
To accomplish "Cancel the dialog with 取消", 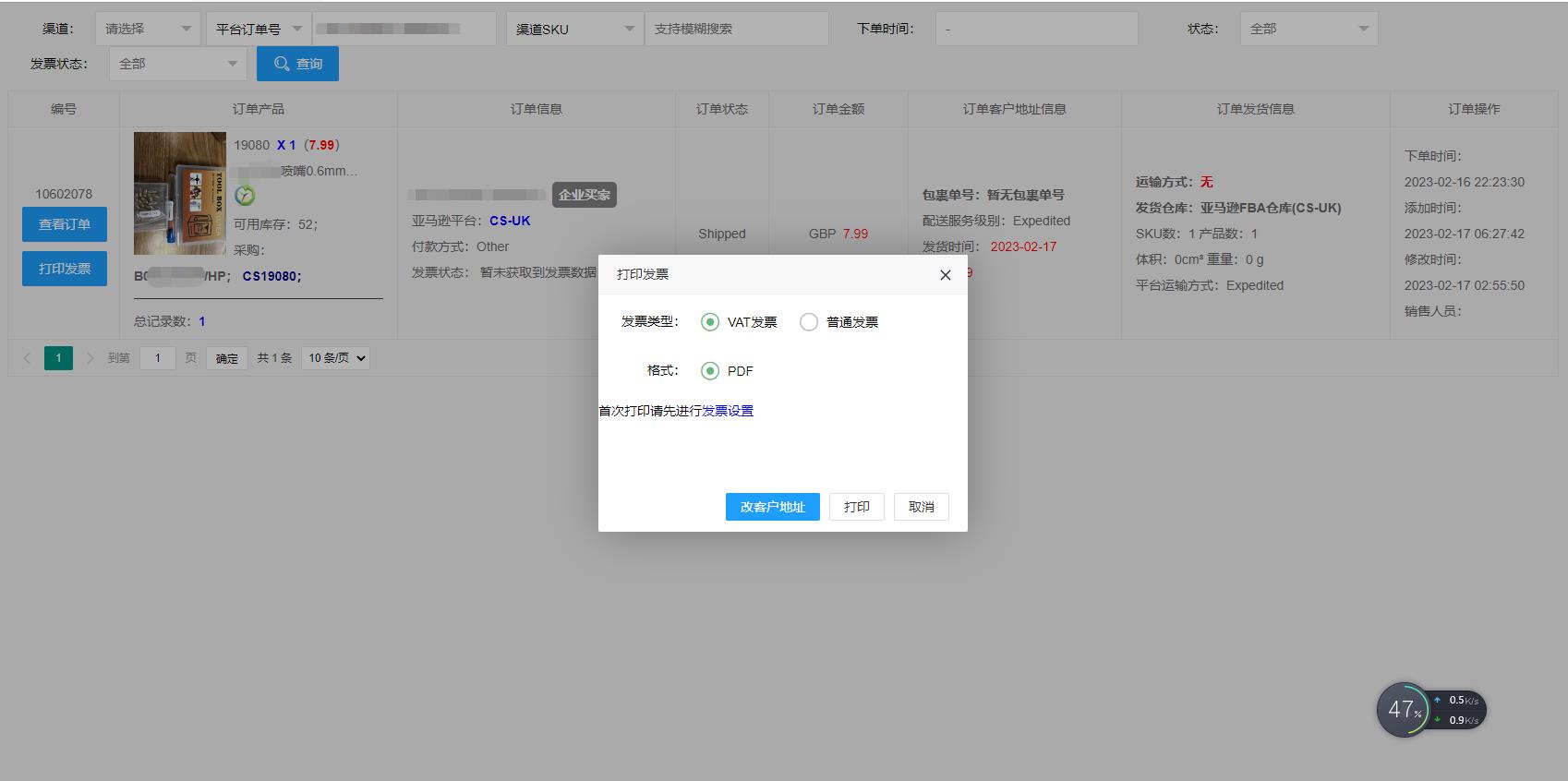I will [x=922, y=507].
